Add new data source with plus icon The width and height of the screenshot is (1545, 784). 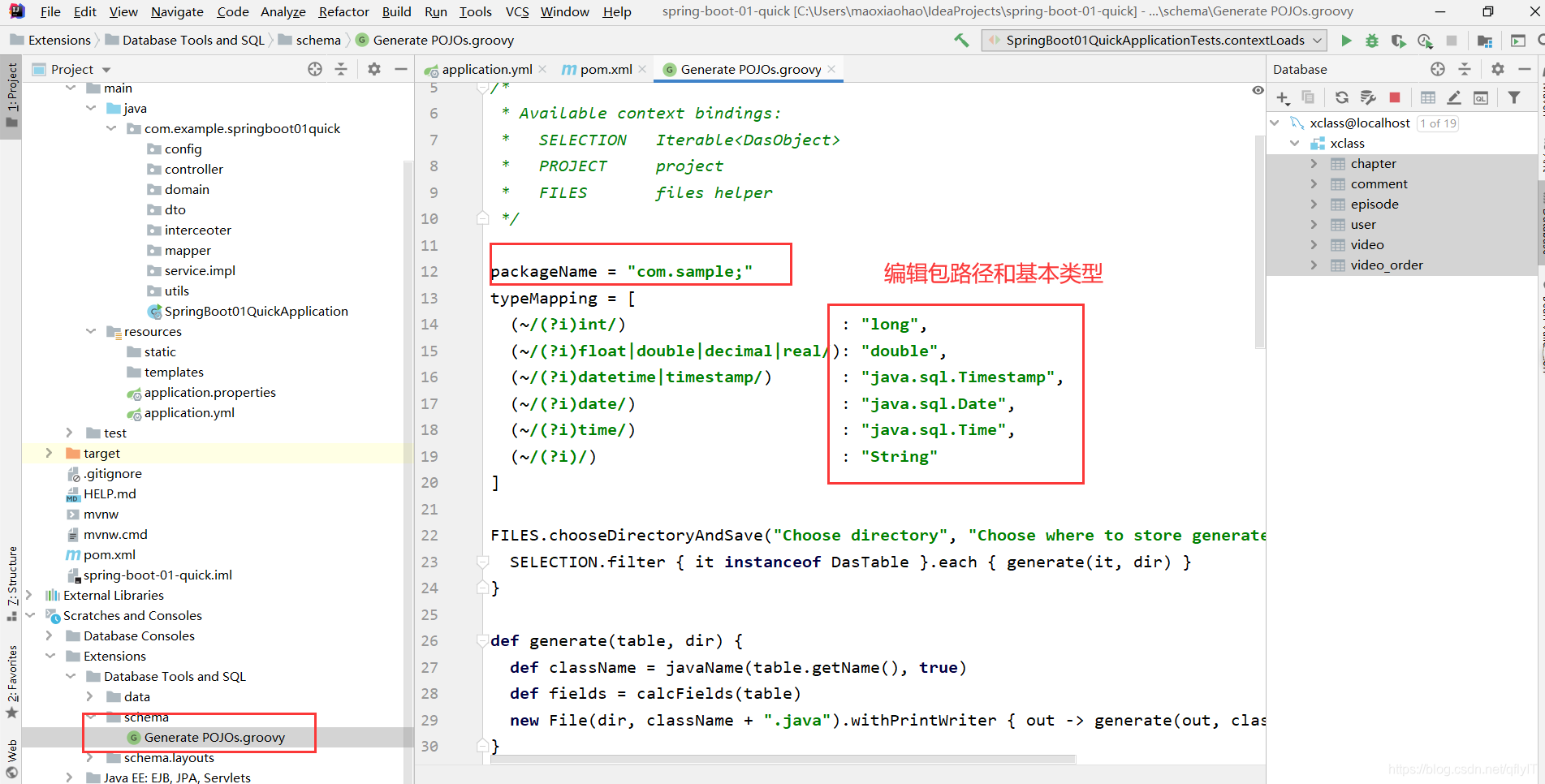(1283, 98)
